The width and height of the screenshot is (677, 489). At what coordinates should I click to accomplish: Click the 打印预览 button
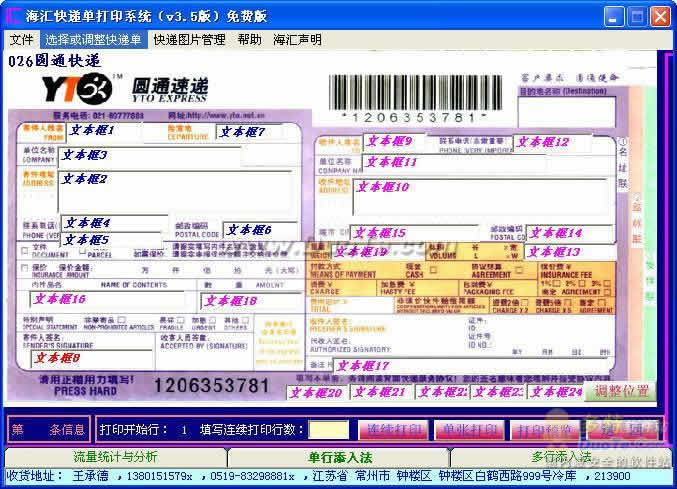tap(544, 430)
